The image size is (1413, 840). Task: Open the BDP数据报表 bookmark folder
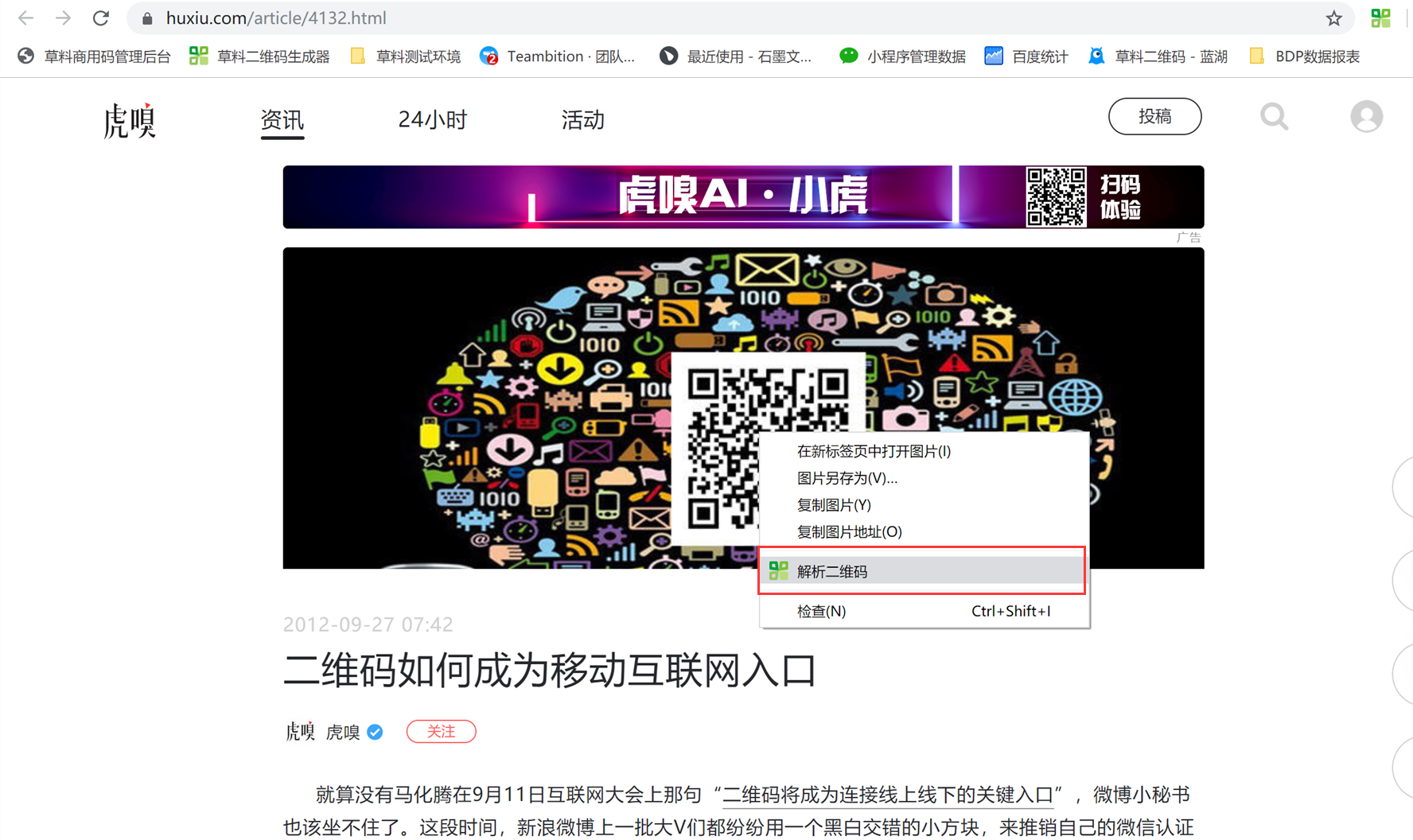[x=1305, y=56]
